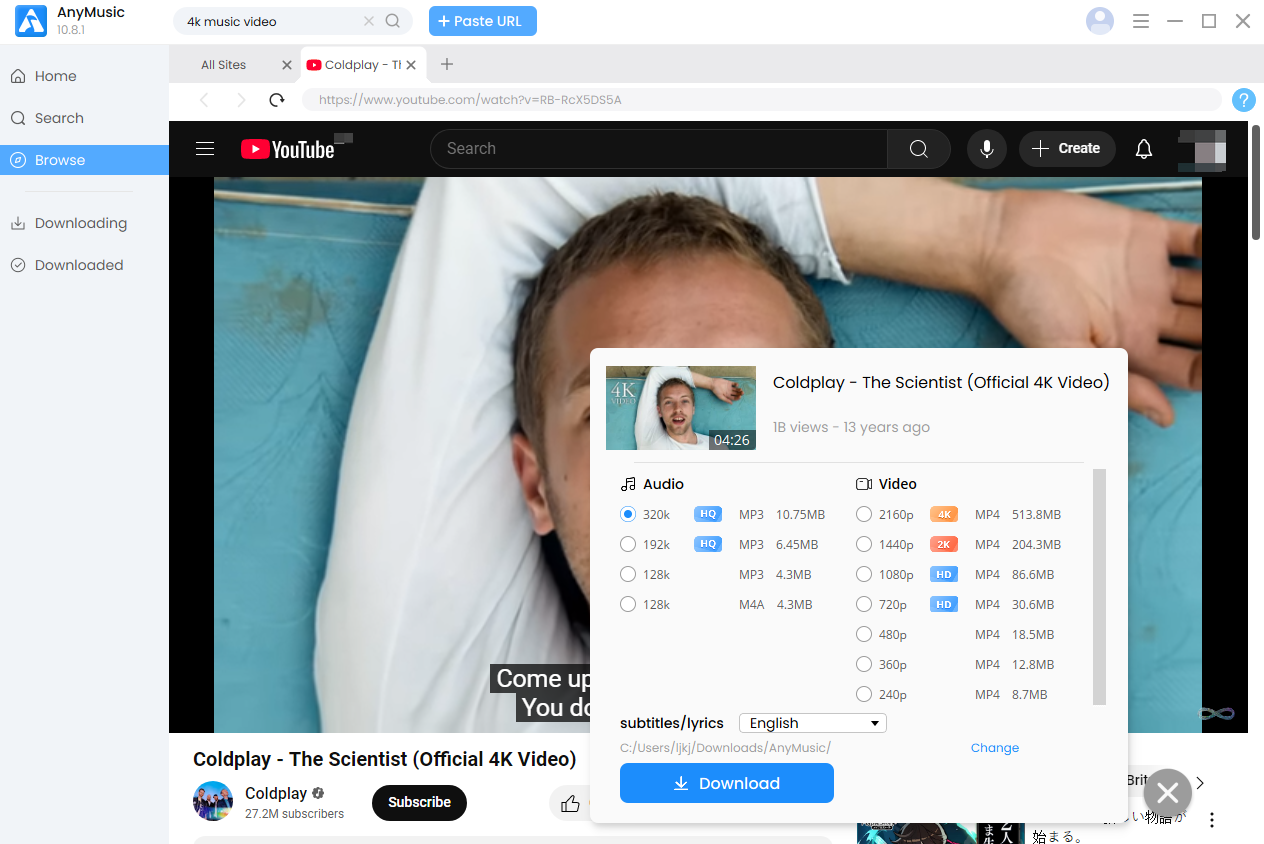Click the browser URL address field
The width and height of the screenshot is (1264, 844).
pyautogui.click(x=762, y=100)
